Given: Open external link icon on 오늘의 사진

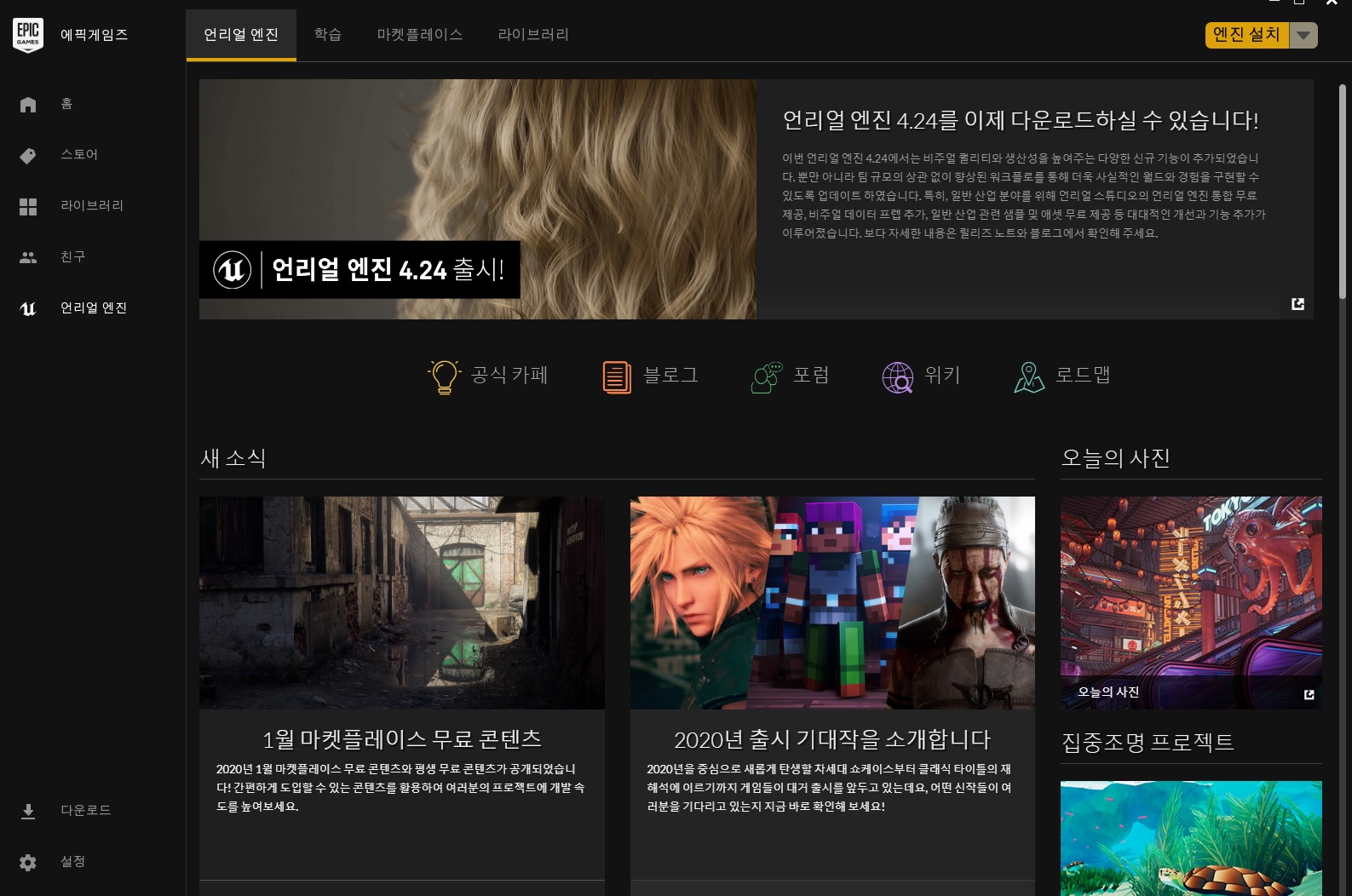Looking at the screenshot, I should 1309,694.
